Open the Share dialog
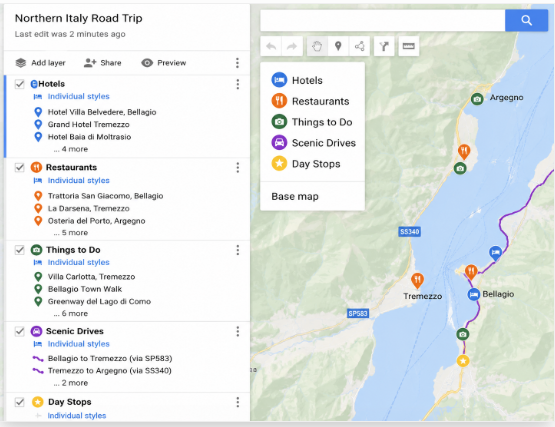The height and width of the screenshot is (427, 555). (103, 63)
